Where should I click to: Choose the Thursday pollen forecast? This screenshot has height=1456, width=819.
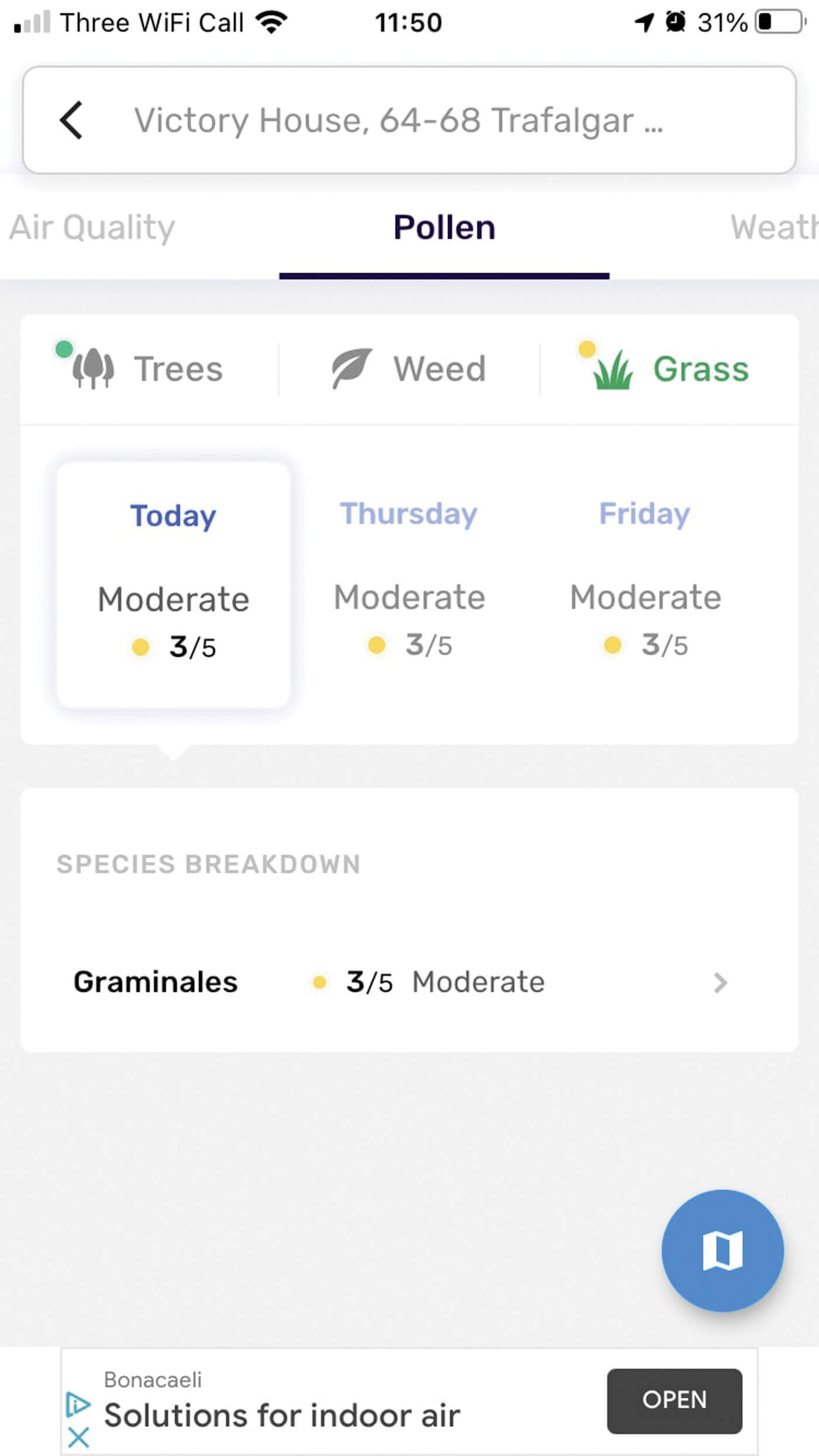click(x=409, y=579)
